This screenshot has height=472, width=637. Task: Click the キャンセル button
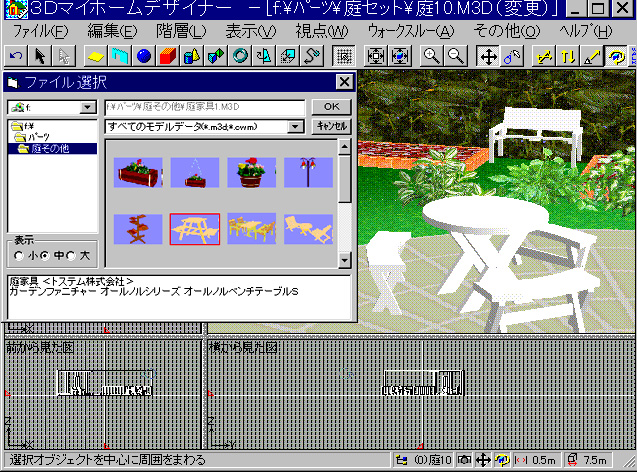(332, 126)
